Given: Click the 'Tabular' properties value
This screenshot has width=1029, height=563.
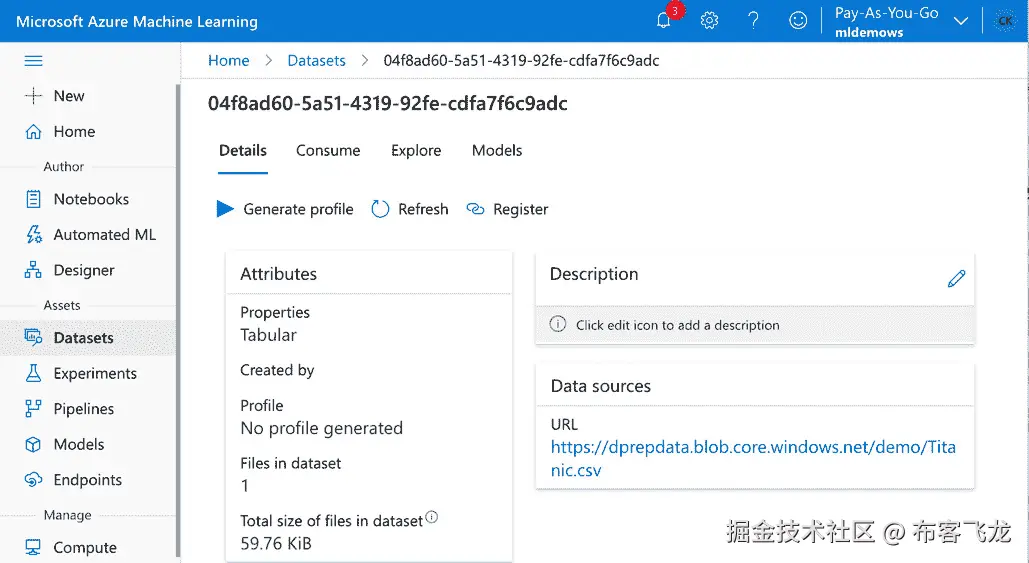Looking at the screenshot, I should point(268,335).
